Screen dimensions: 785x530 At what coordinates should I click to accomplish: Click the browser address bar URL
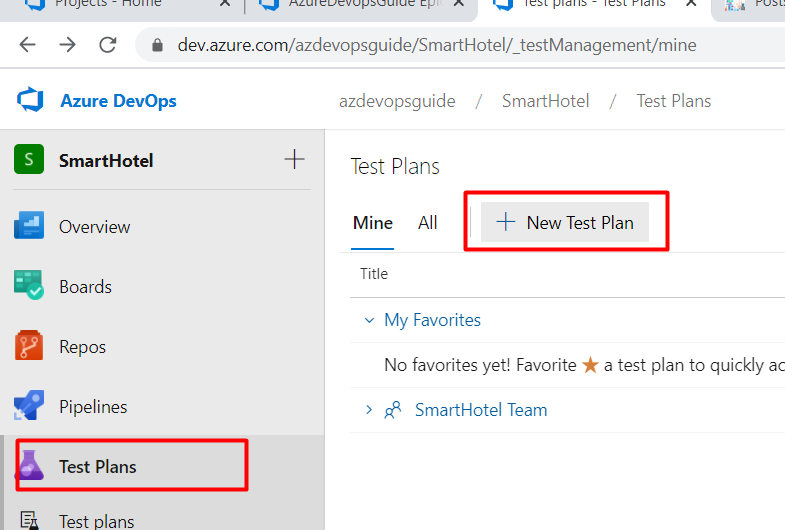(437, 45)
